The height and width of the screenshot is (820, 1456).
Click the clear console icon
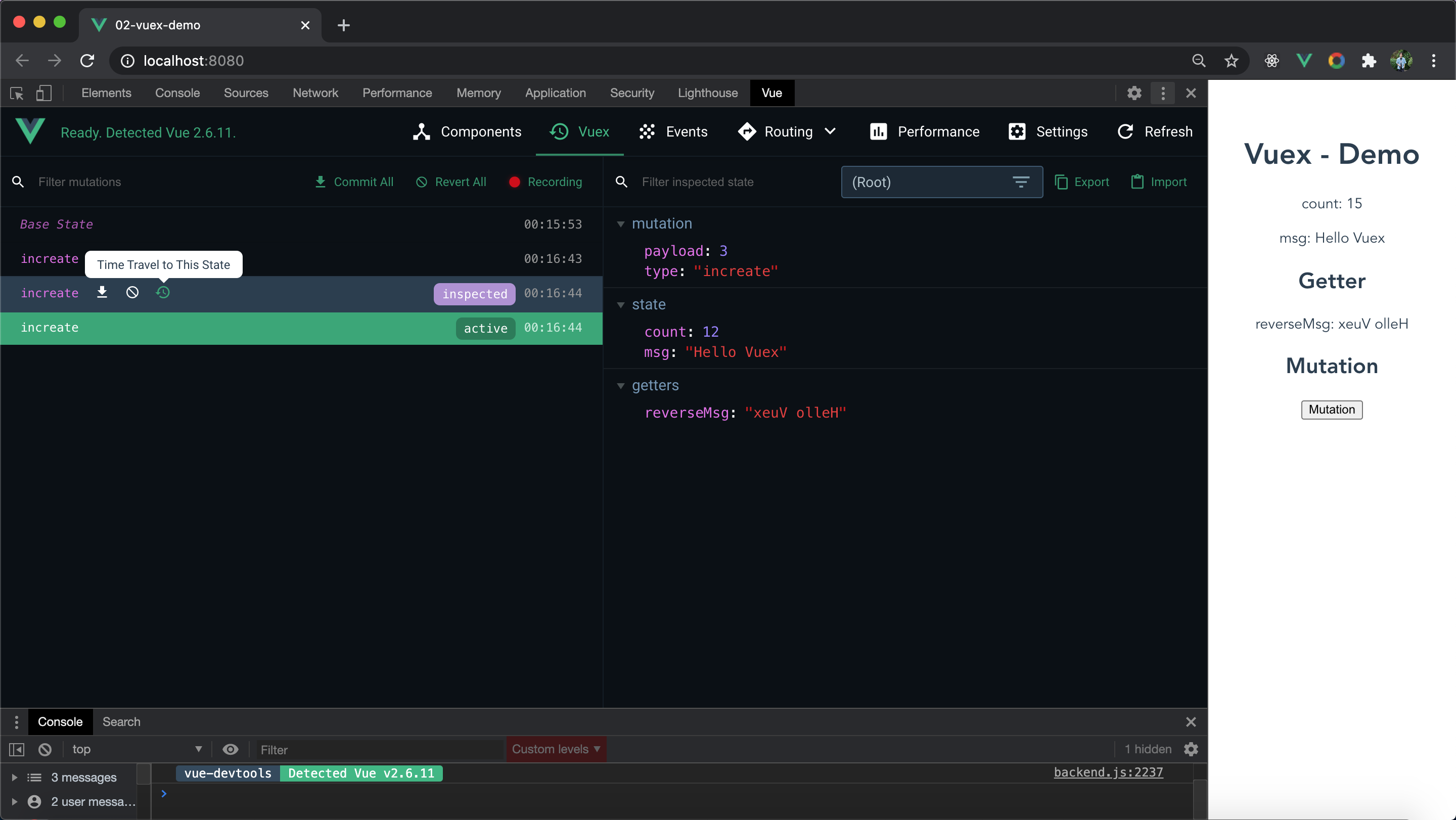pos(44,749)
